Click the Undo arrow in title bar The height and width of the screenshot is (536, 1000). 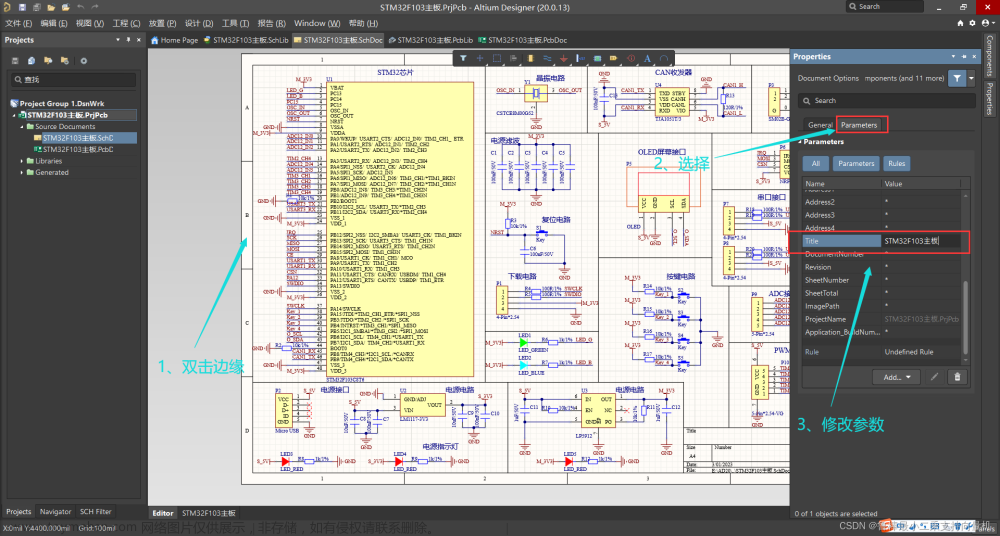[x=81, y=7]
